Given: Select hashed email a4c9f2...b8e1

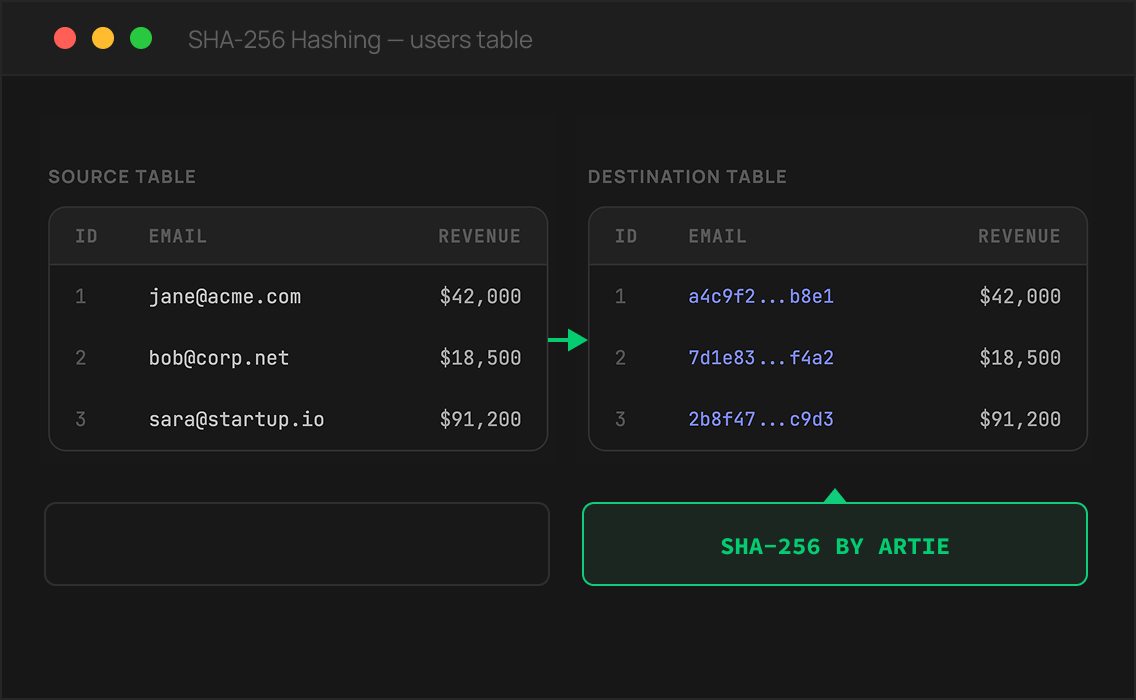Looking at the screenshot, I should (x=761, y=296).
